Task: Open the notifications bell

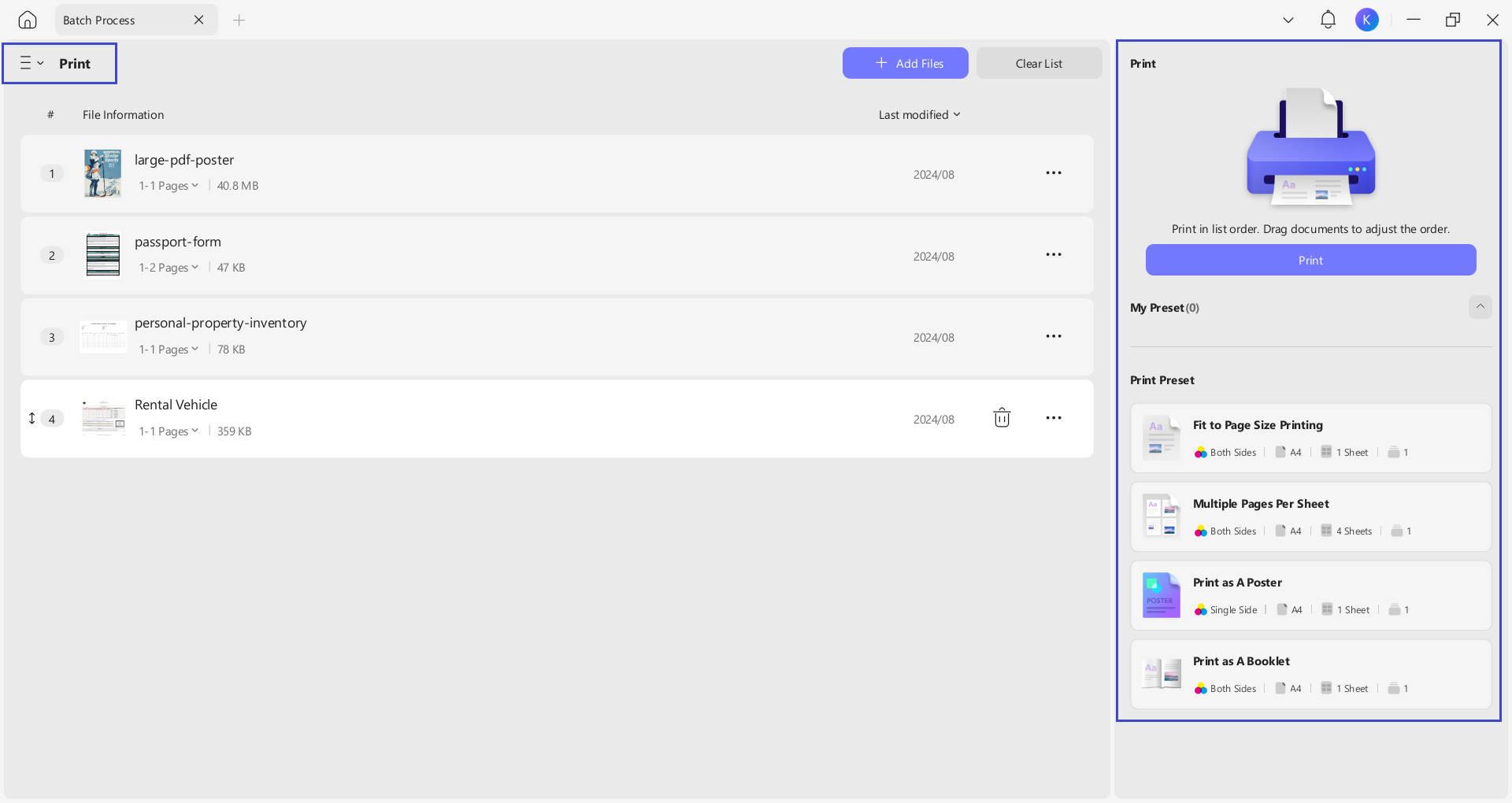Action: click(x=1328, y=20)
